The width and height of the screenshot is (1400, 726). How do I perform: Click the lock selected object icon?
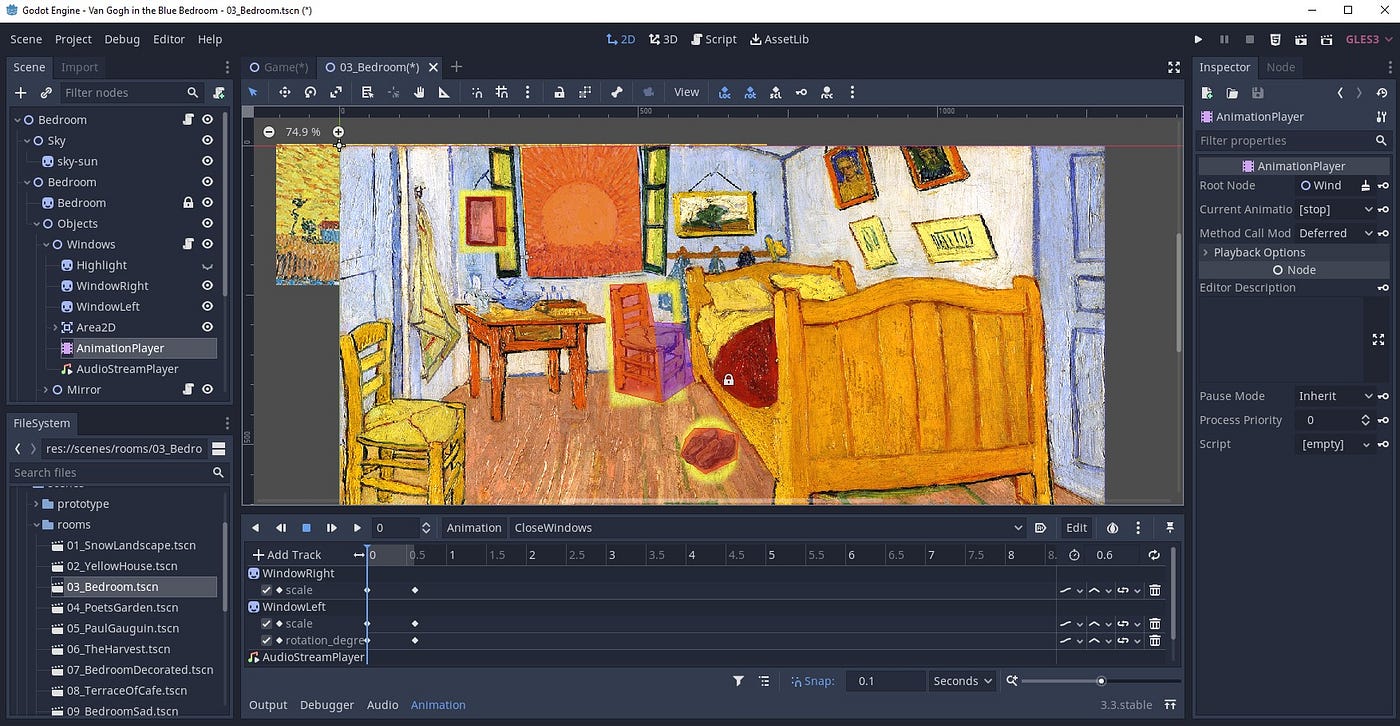[559, 92]
